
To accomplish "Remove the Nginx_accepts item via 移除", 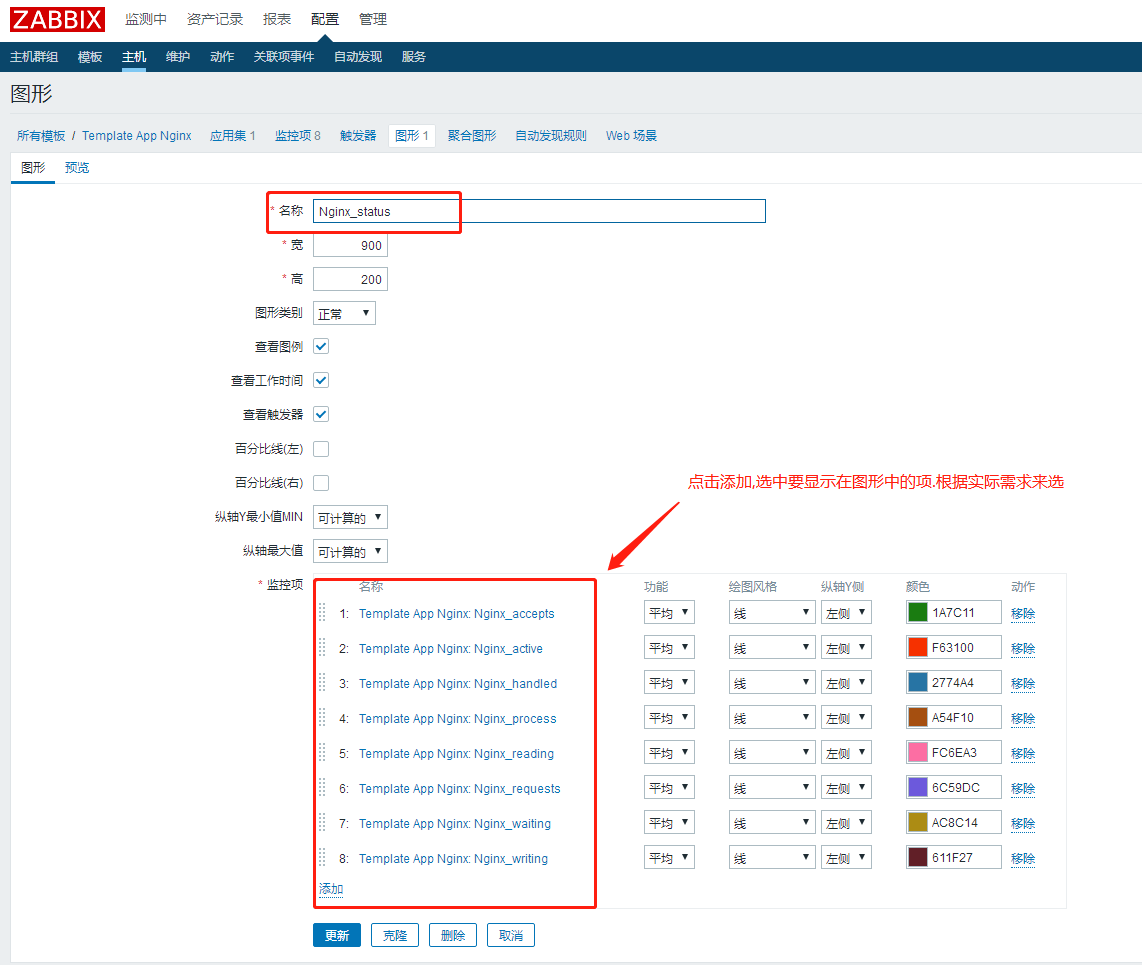I will 1023,613.
